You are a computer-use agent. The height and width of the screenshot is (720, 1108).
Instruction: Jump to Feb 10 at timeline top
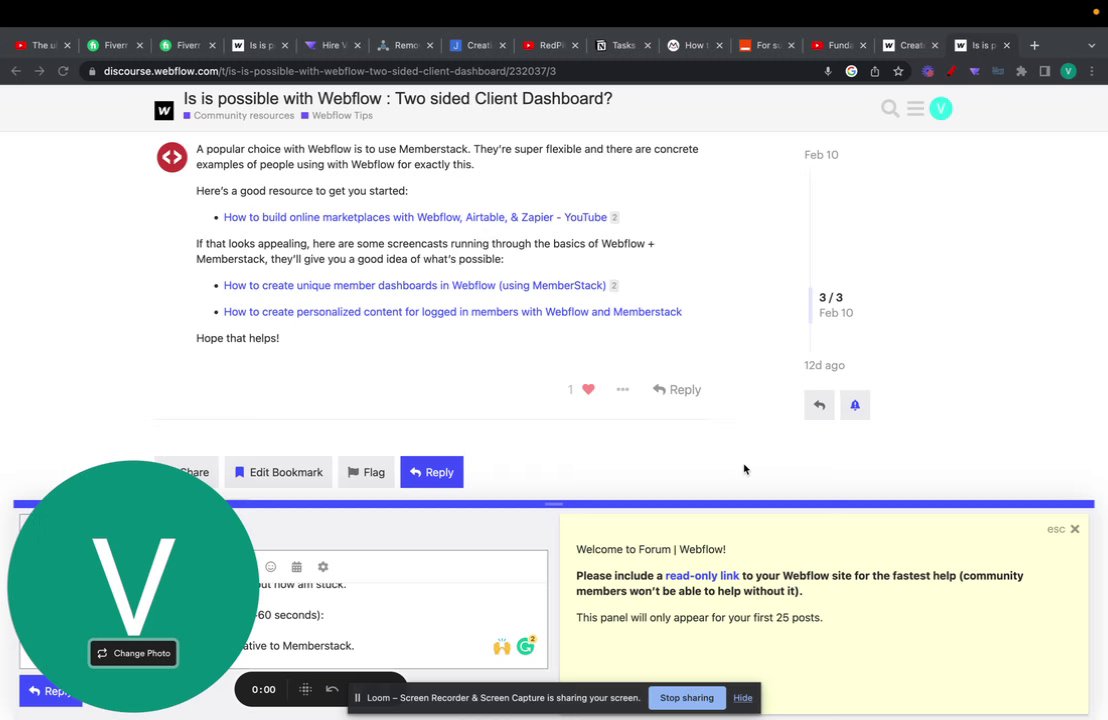point(821,155)
